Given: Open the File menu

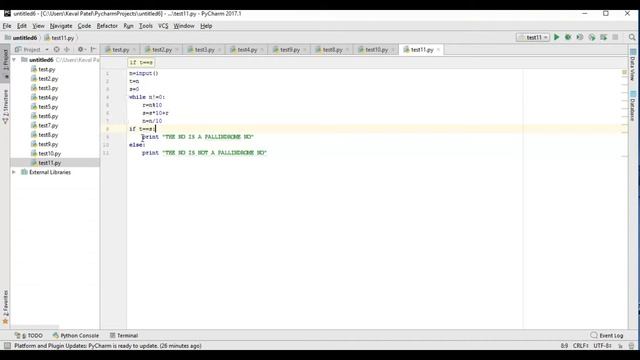Looking at the screenshot, I should pyautogui.click(x=7, y=26).
